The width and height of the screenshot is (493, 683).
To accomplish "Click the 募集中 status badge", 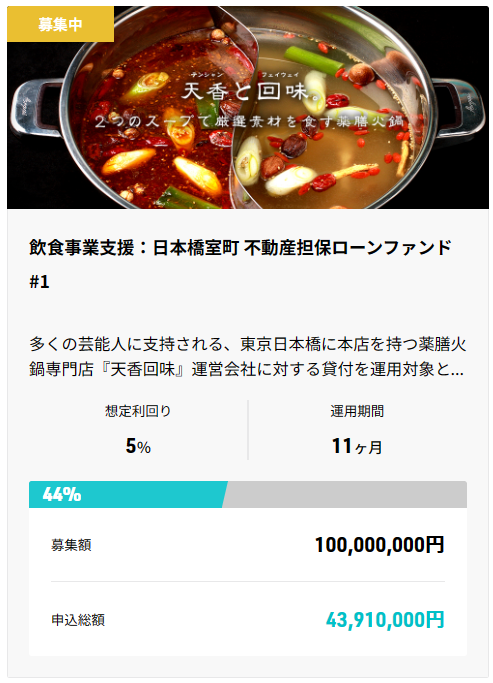I will pos(61,24).
